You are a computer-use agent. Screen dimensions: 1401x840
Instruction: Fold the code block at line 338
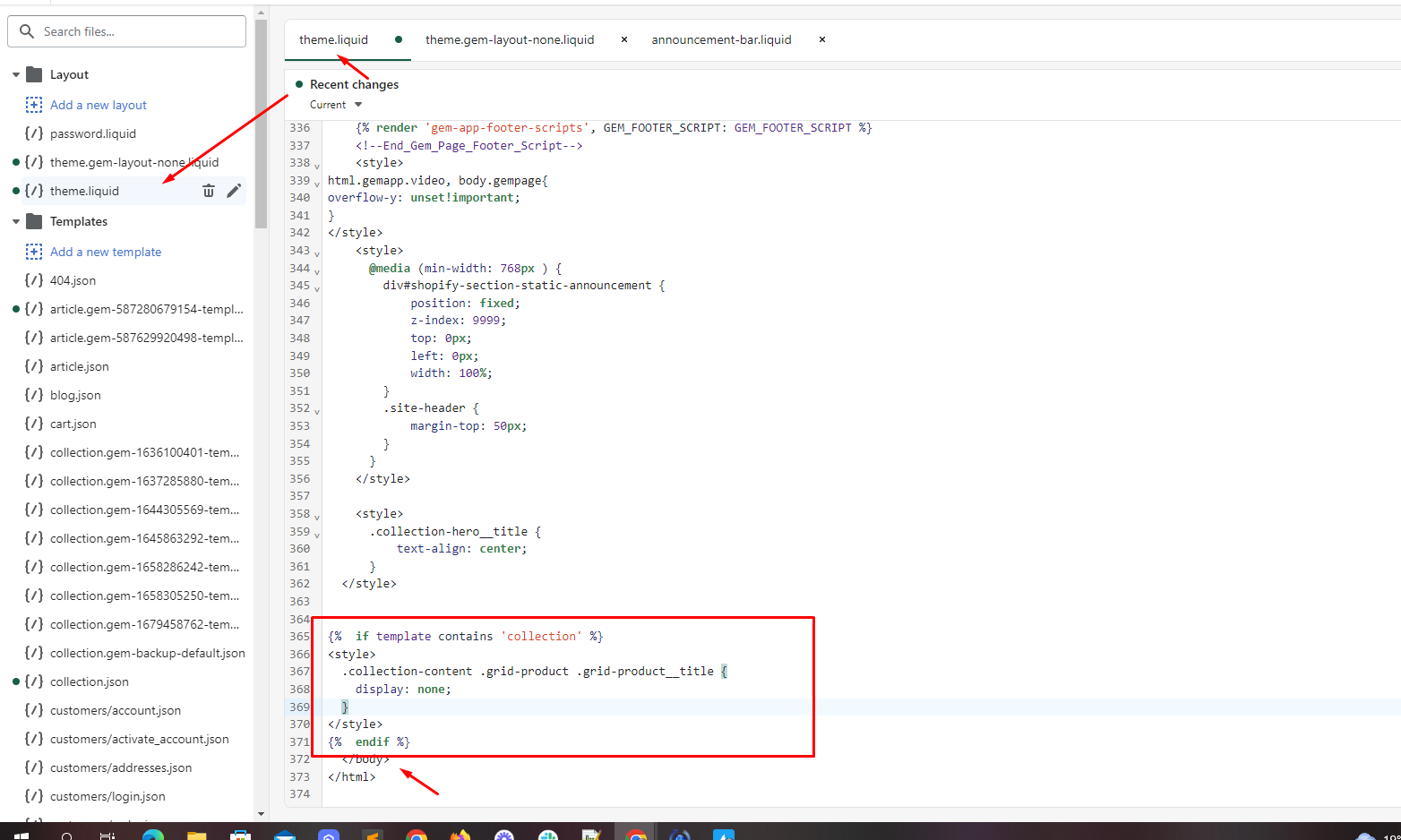coord(317,166)
